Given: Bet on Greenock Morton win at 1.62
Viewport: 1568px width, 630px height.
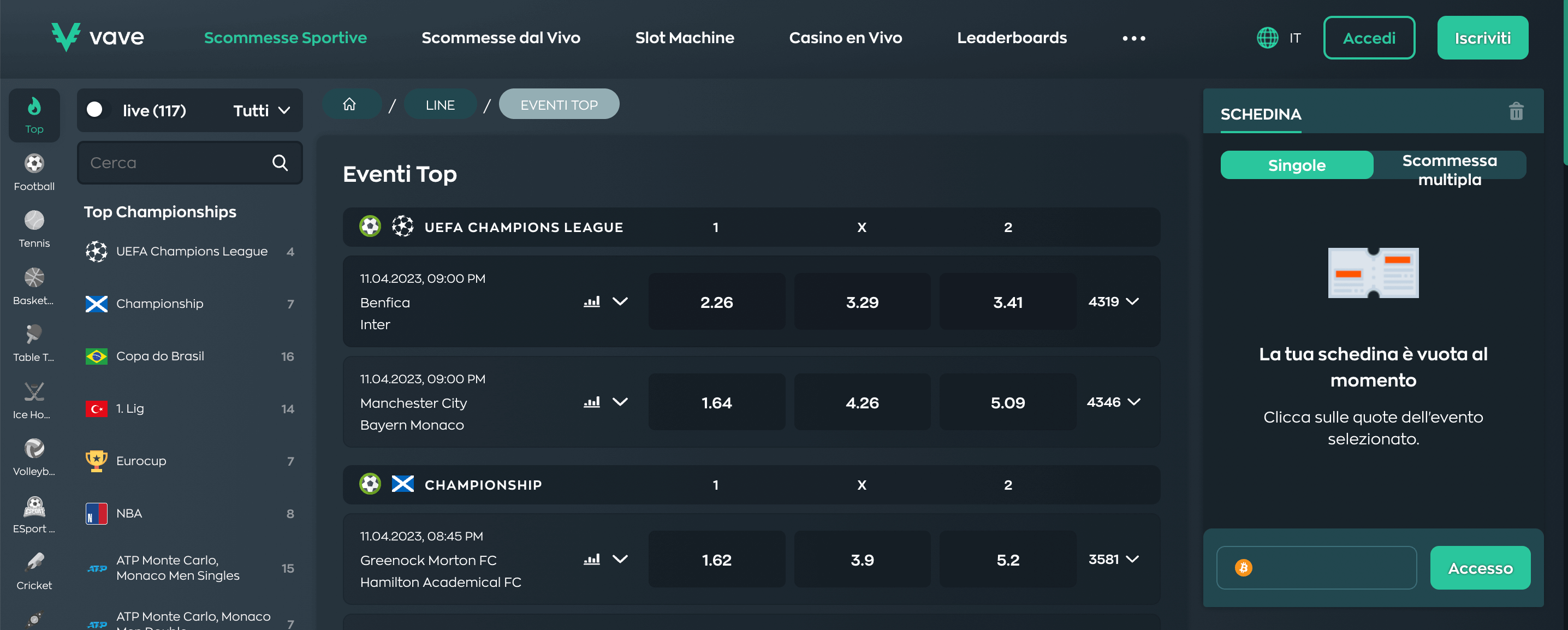Looking at the screenshot, I should tap(716, 559).
